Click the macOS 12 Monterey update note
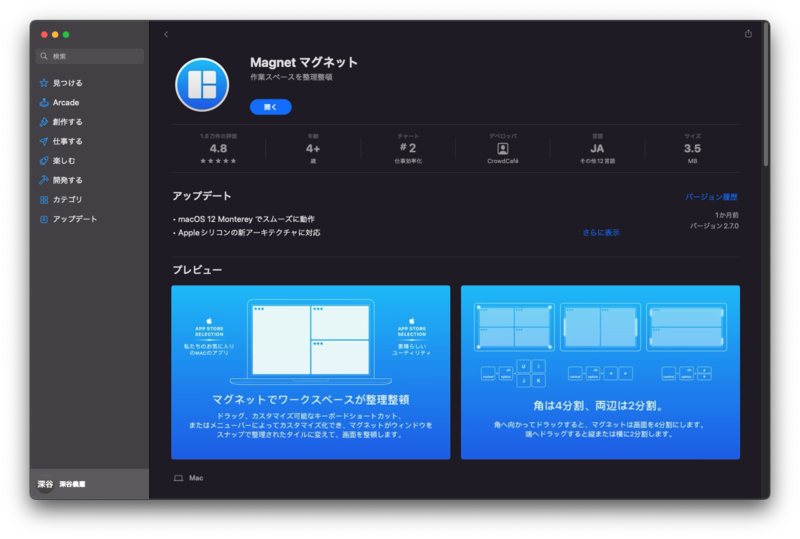 (244, 219)
